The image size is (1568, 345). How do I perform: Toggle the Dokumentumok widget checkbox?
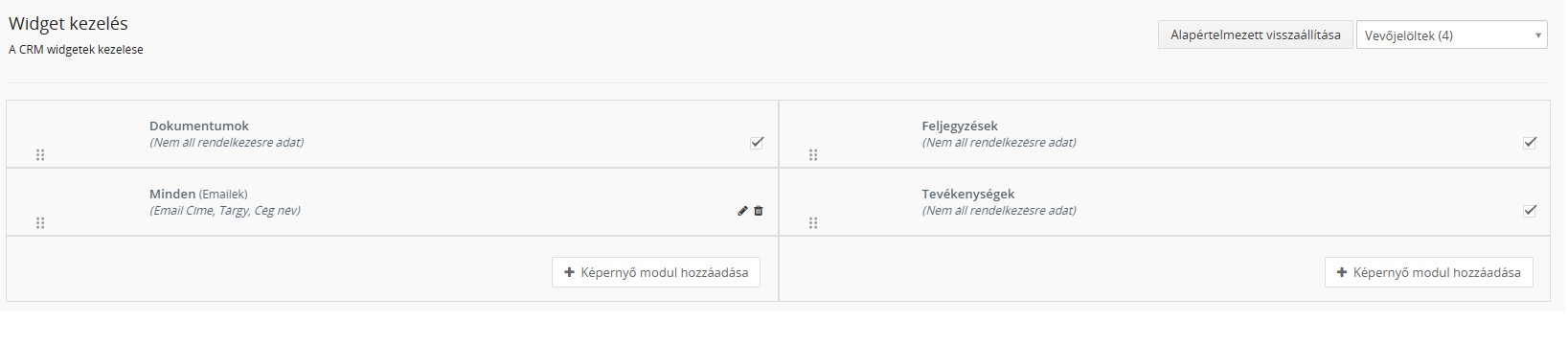pos(757,143)
